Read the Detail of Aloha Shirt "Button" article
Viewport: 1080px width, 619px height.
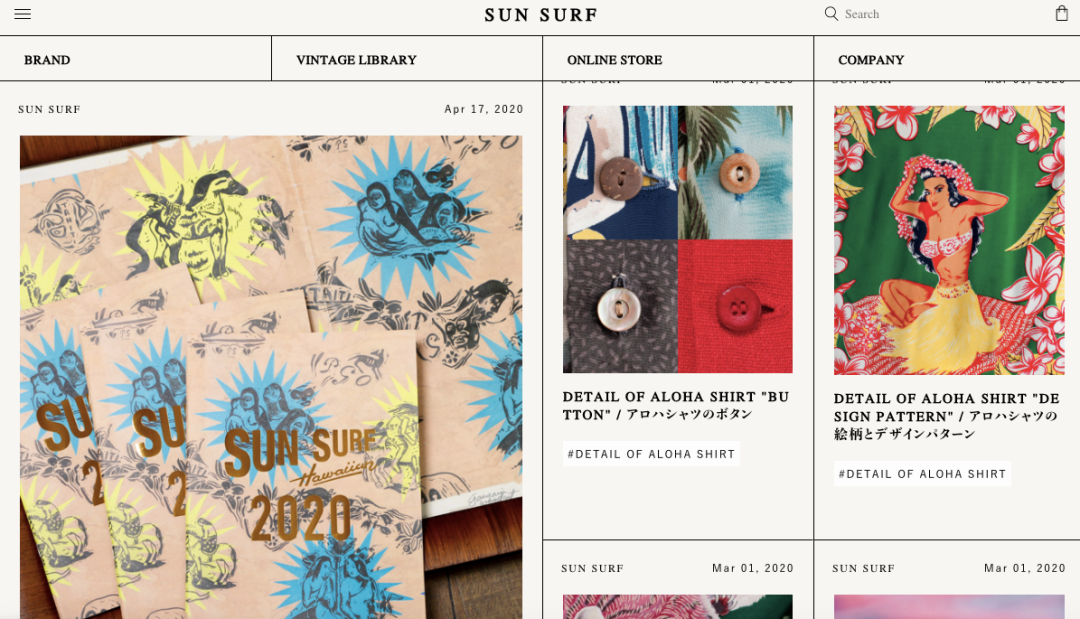tap(676, 406)
